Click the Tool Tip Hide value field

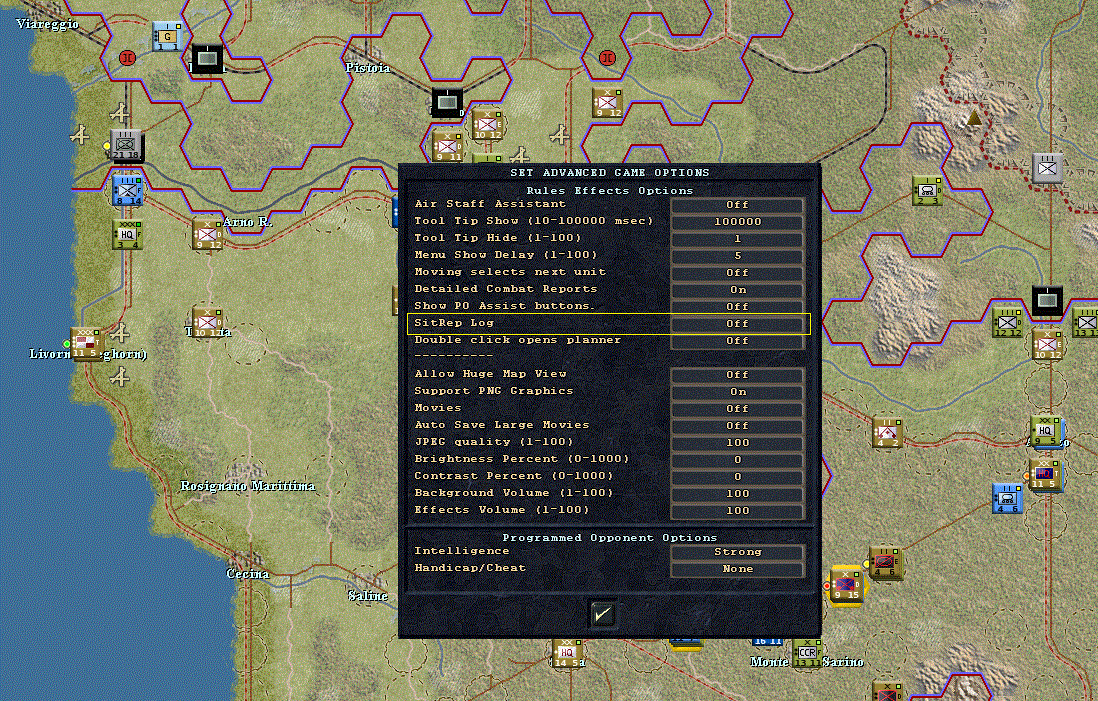click(x=737, y=239)
